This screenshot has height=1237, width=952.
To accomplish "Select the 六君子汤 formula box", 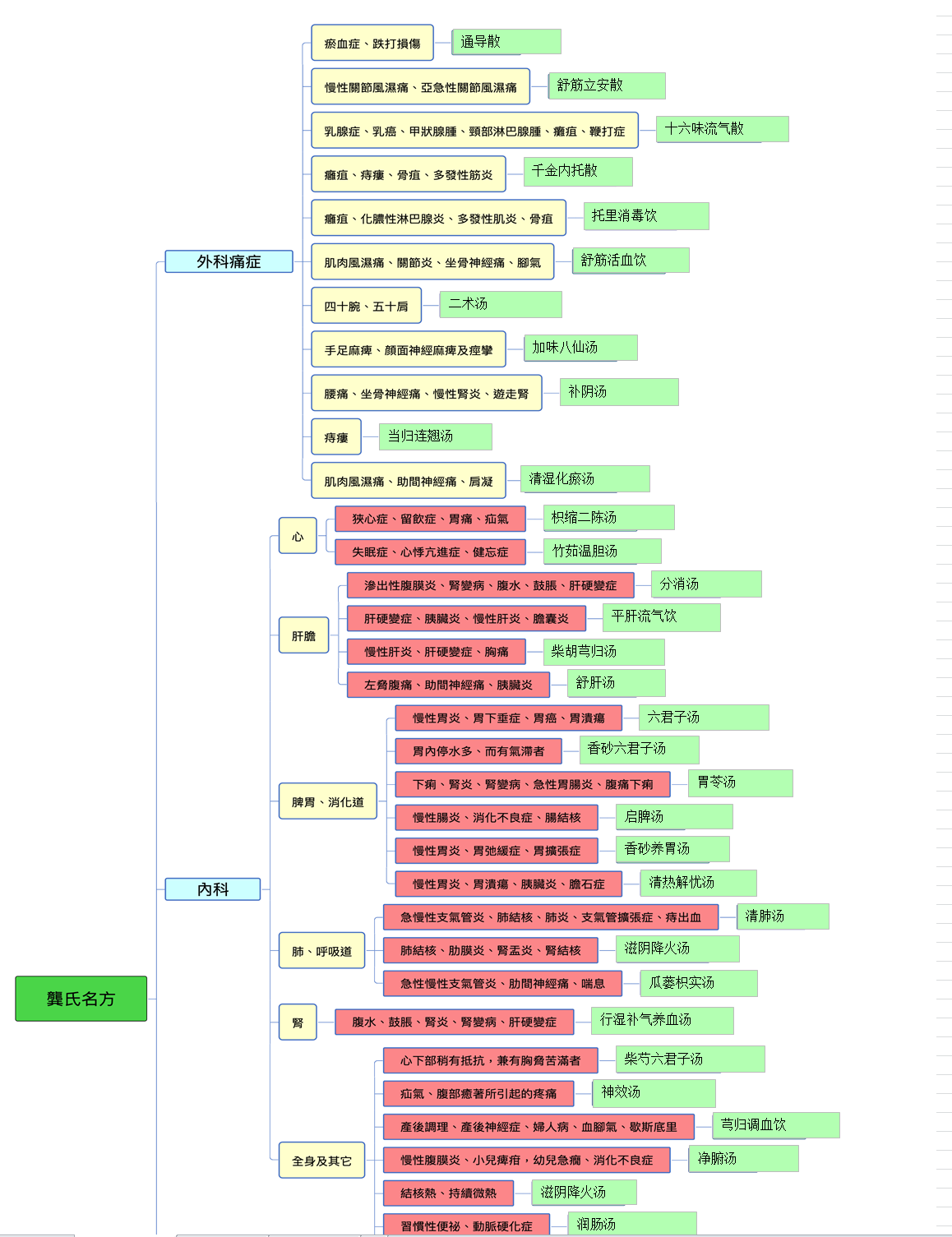I will 704,718.
